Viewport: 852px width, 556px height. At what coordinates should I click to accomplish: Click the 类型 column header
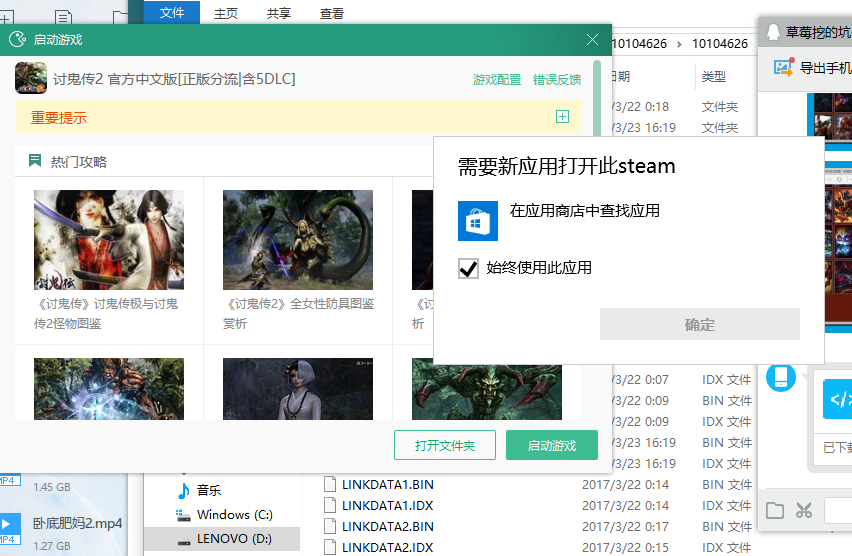713,77
